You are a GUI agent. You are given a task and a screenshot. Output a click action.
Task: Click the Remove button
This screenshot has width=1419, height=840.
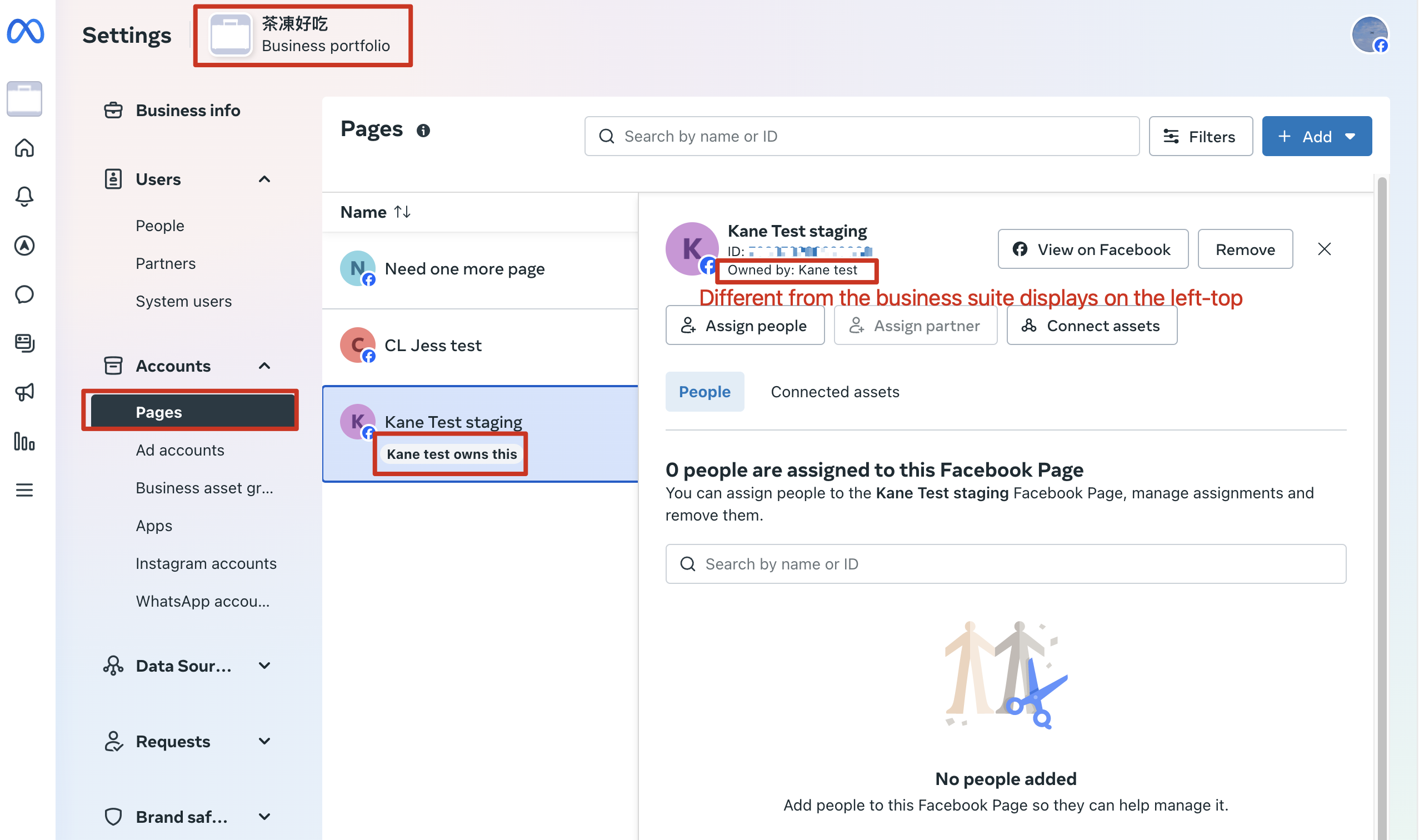coord(1245,249)
